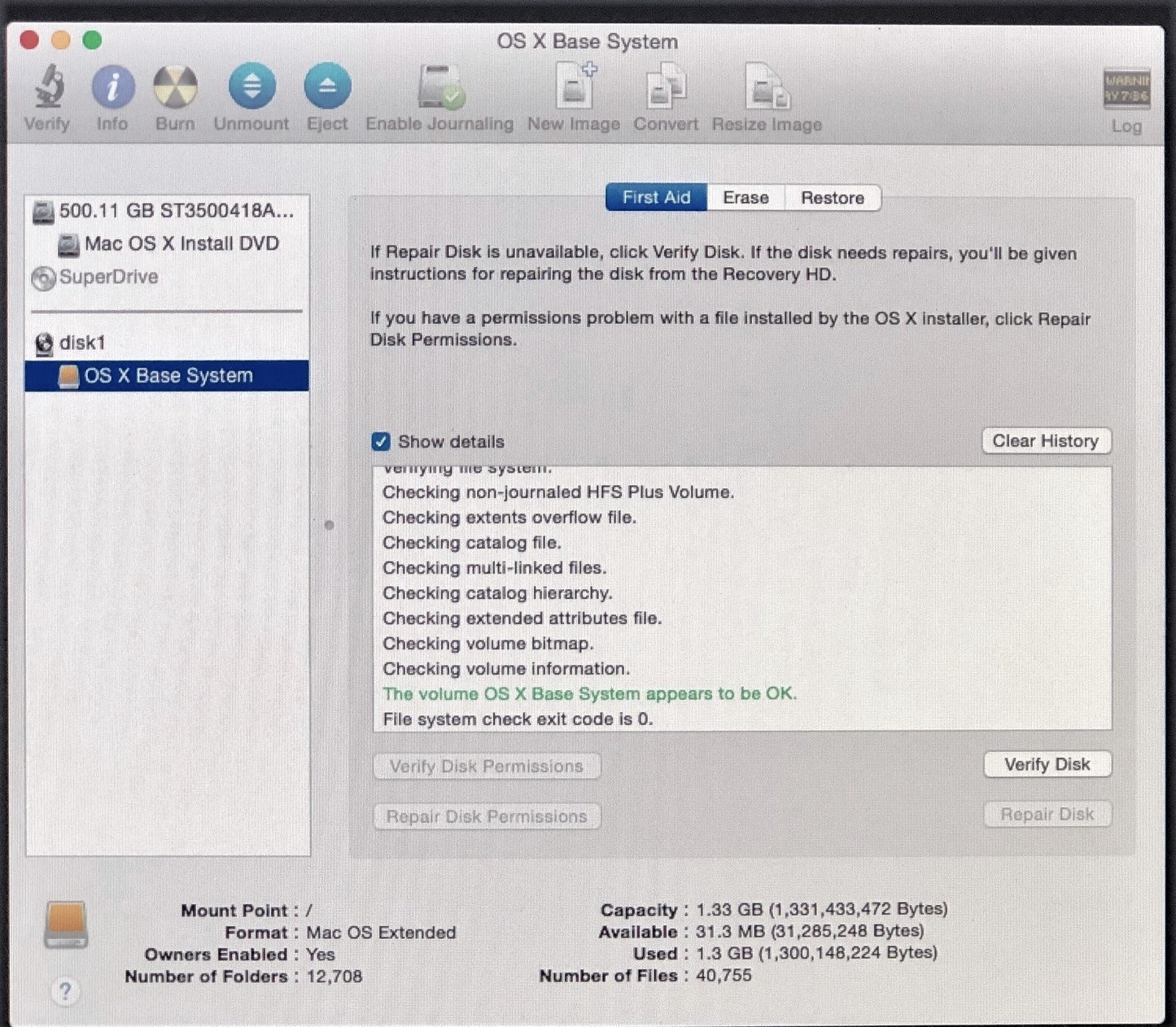The height and width of the screenshot is (1027, 1176).
Task: Click 'Checking volume bitmap.' log line
Action: (488, 644)
